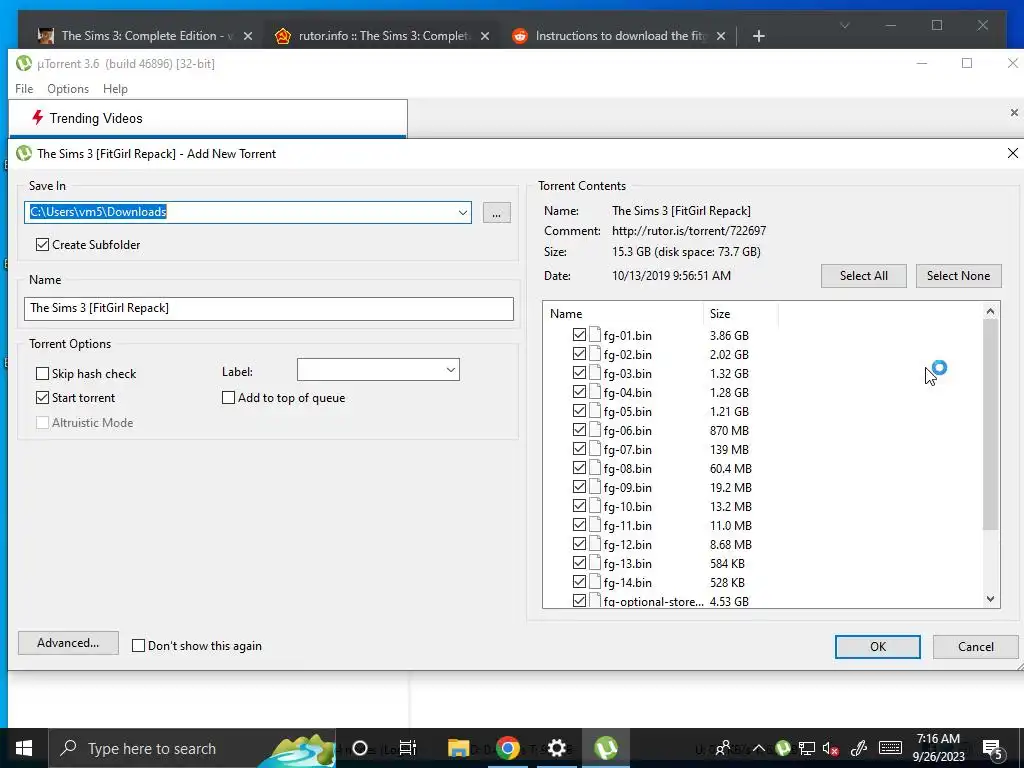Expand the Save In path dropdown
This screenshot has height=768, width=1024.
coord(462,212)
